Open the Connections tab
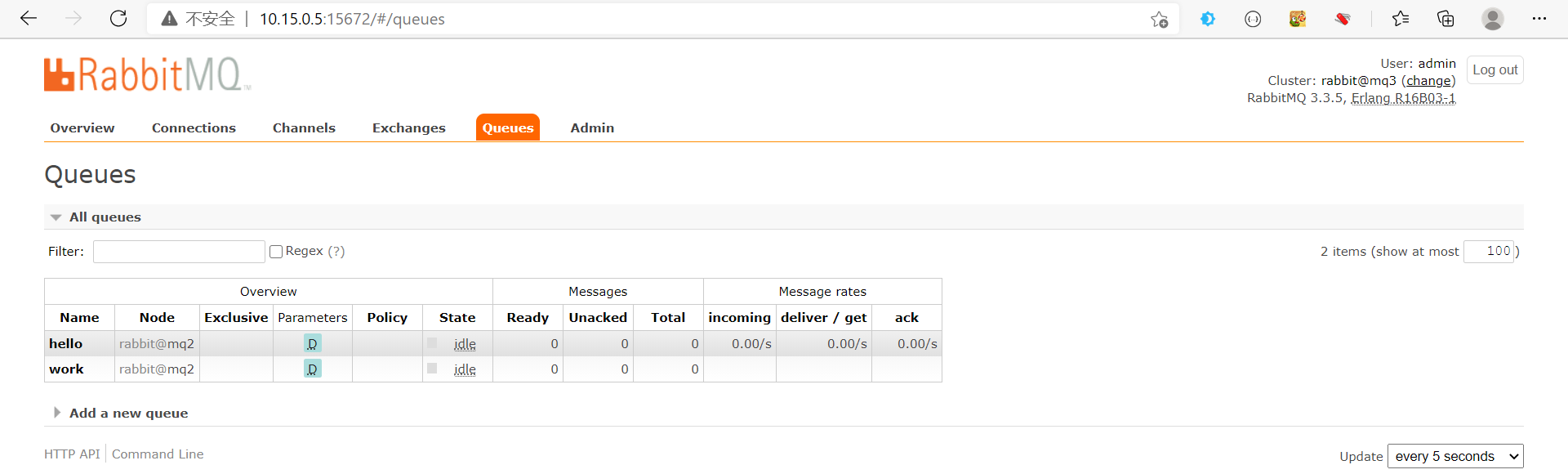 point(194,128)
